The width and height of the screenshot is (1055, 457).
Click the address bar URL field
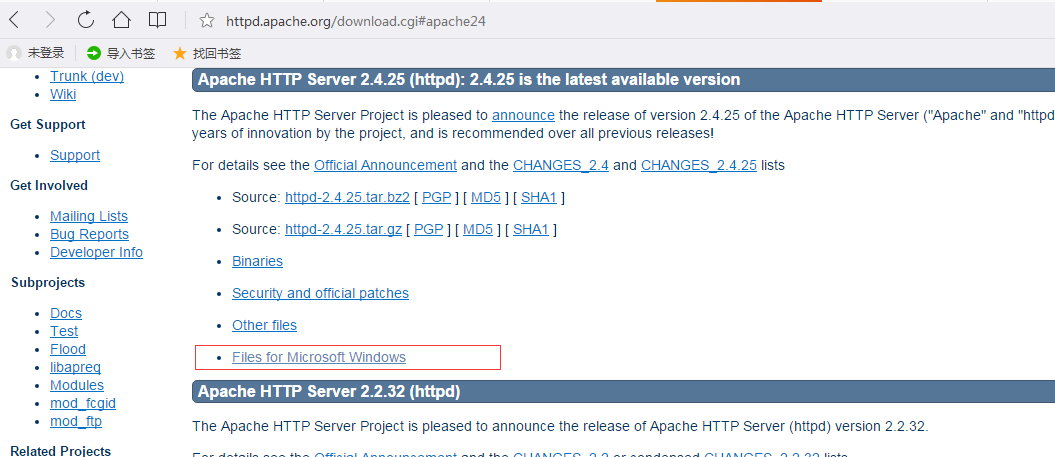pos(356,21)
